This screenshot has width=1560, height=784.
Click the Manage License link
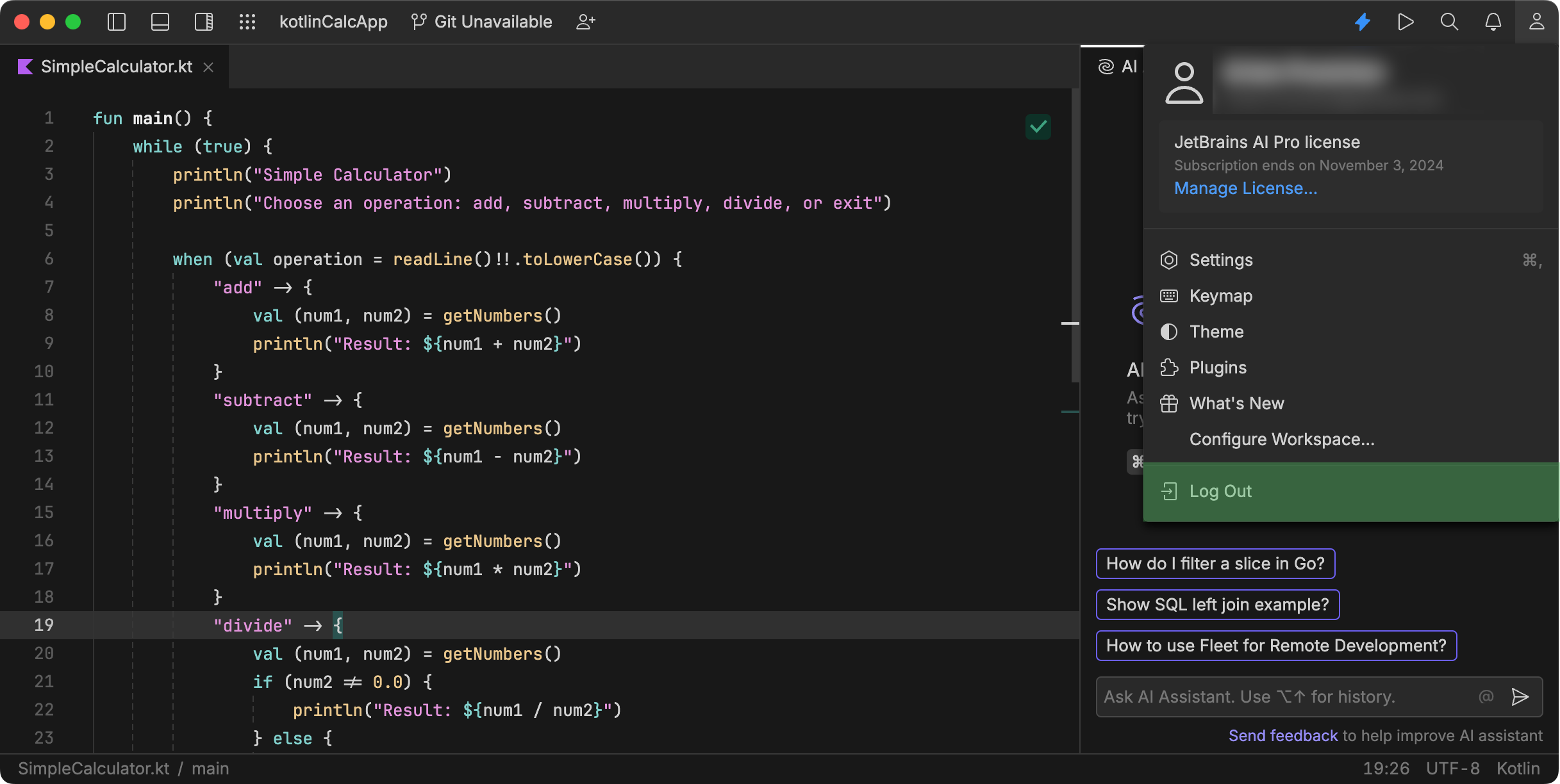pos(1245,188)
